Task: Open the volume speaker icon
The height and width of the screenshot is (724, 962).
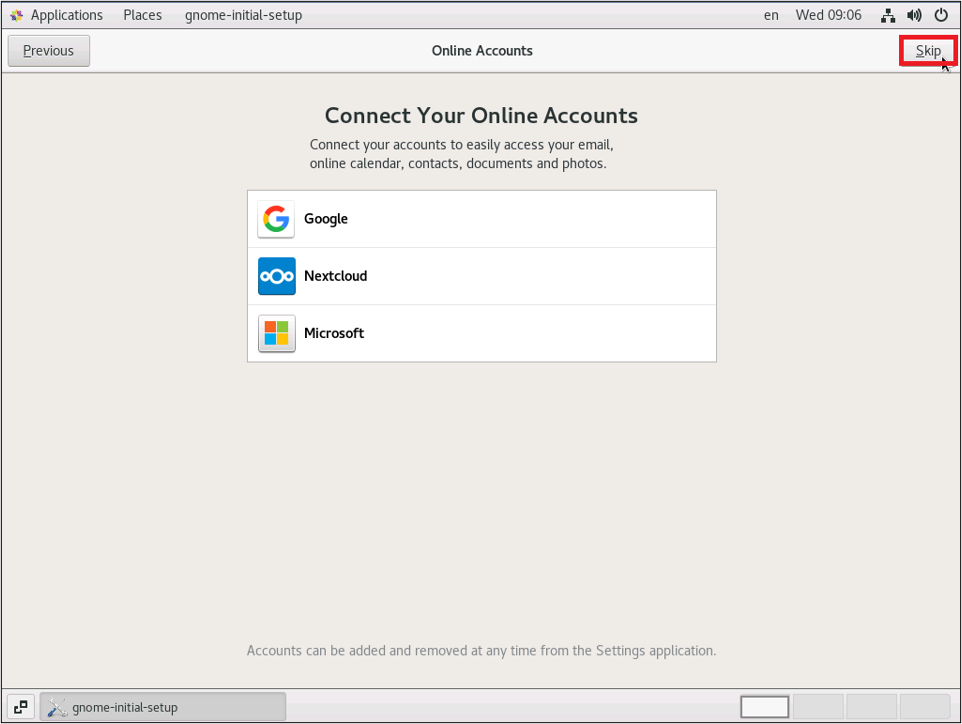Action: (914, 15)
